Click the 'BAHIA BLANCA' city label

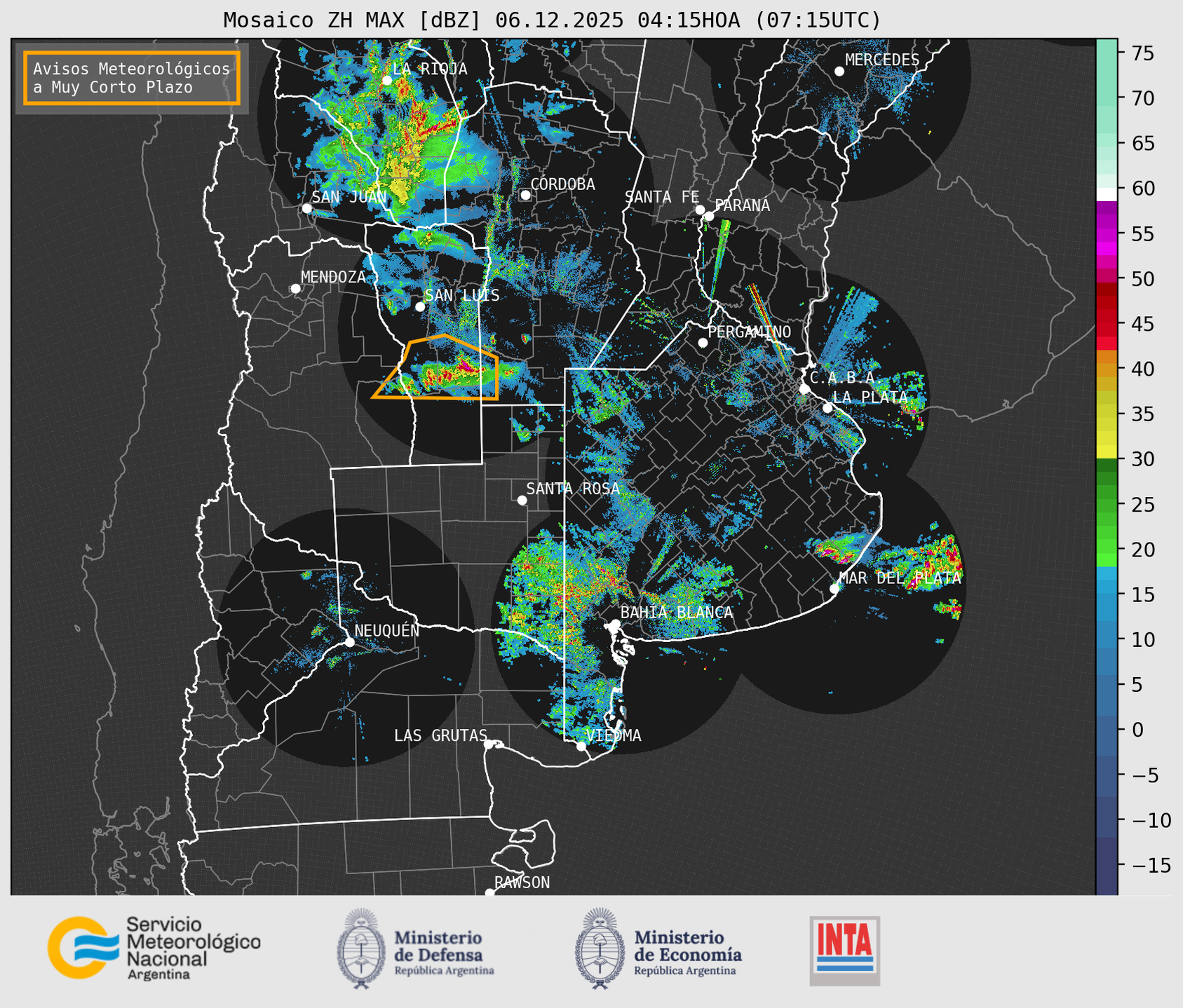677,613
